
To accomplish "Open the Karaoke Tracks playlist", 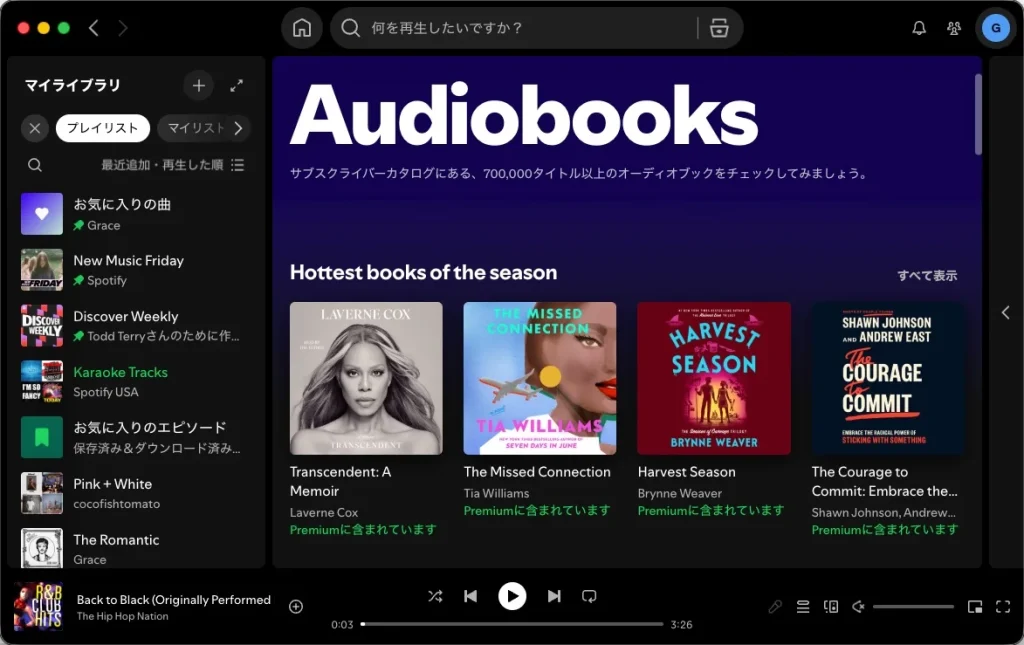I will click(136, 381).
